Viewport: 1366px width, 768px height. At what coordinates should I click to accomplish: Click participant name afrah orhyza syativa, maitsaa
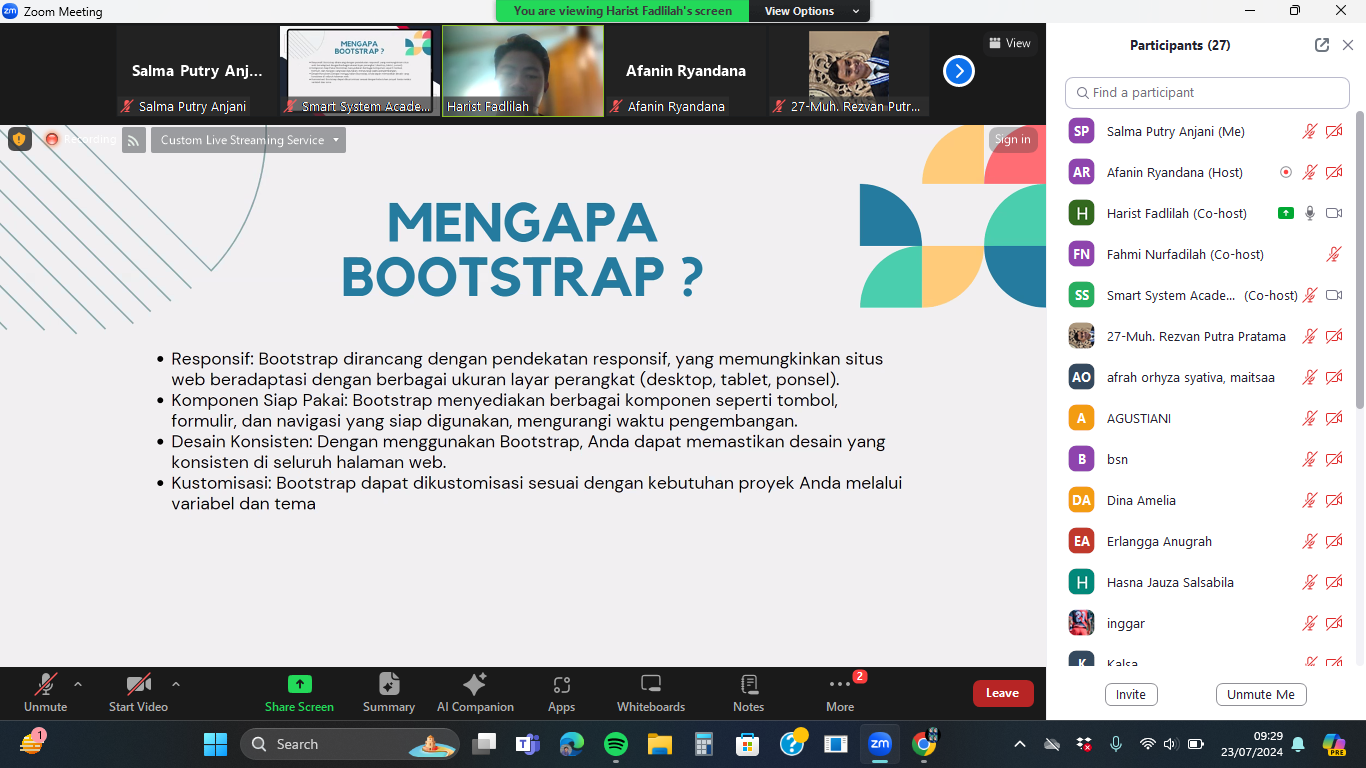point(1190,377)
